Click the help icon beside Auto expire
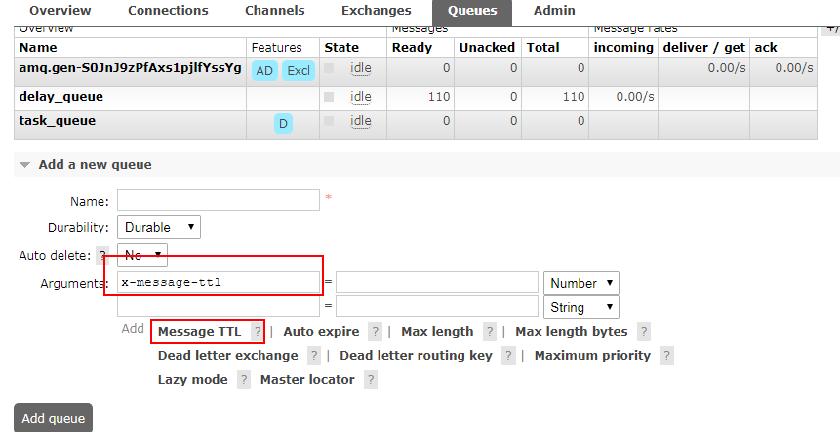840x432 pixels. point(376,332)
